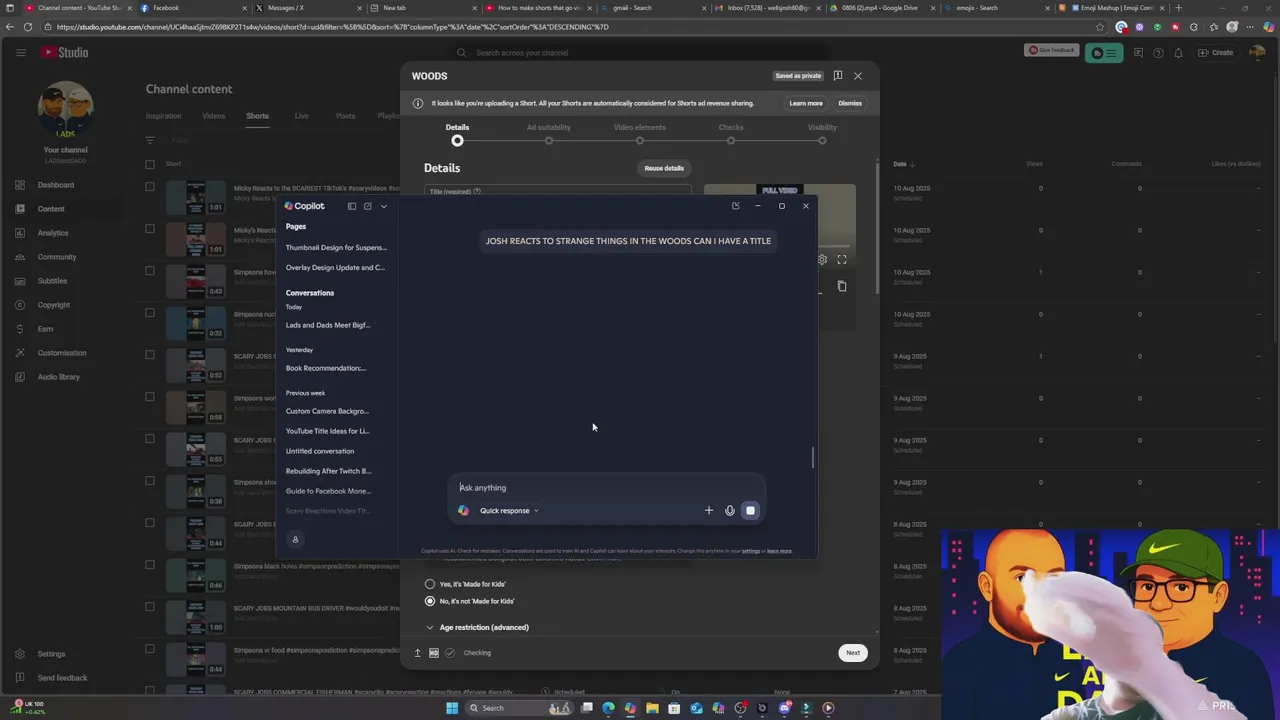Viewport: 1280px width, 720px height.
Task: Pop out the Copilot window icon
Action: click(735, 206)
